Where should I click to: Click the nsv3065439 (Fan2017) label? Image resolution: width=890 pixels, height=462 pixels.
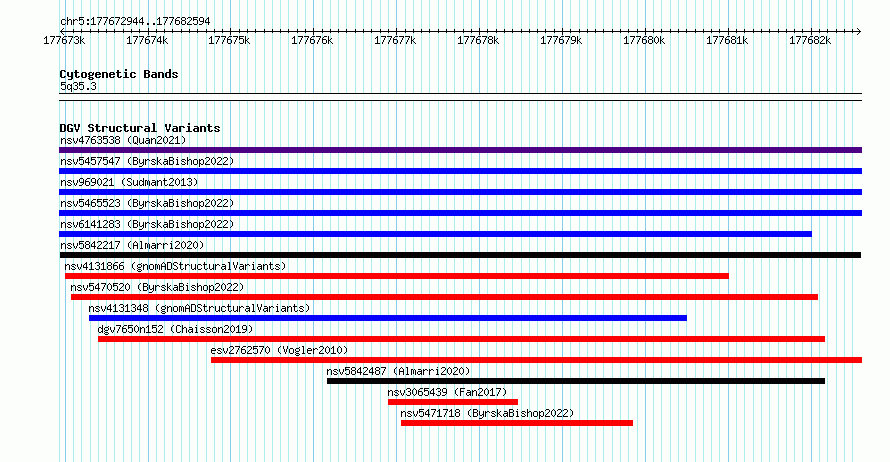click(447, 392)
